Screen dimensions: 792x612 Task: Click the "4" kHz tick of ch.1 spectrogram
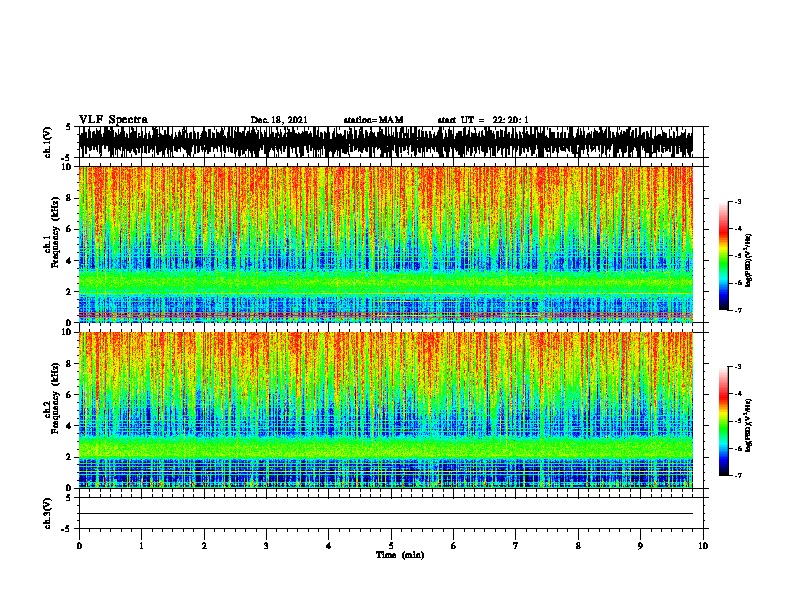pyautogui.click(x=69, y=261)
